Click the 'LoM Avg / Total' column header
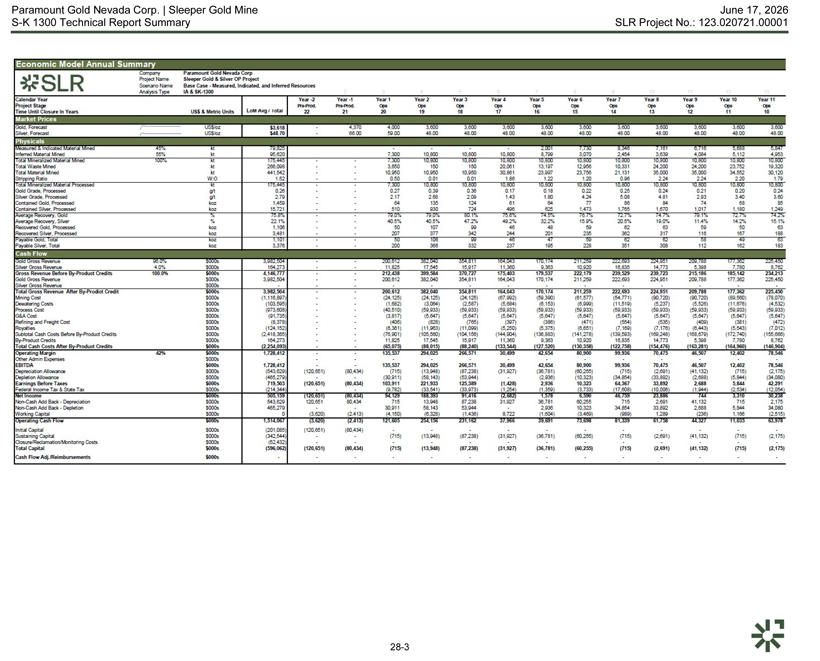This screenshot has height=661, width=820. [x=265, y=111]
